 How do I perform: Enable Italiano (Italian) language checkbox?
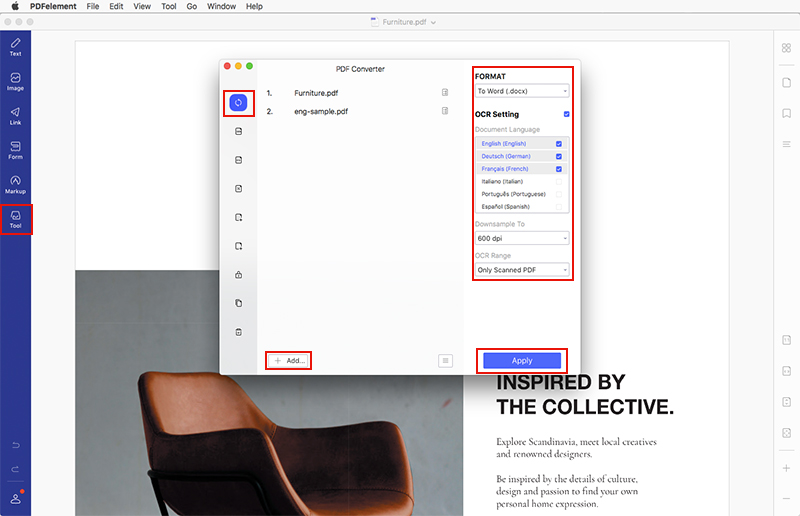(559, 181)
